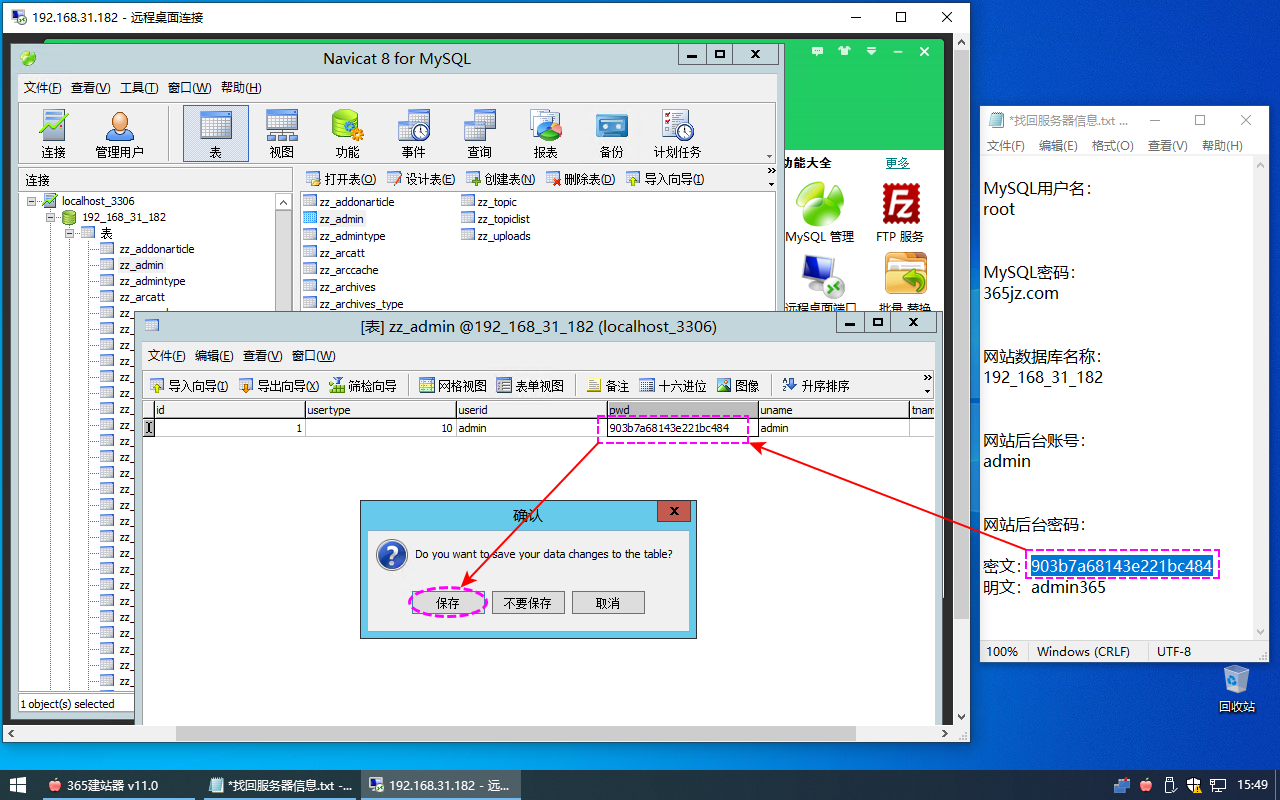
Task: Open 计划任务 (Scheduled tasks) section
Action: pyautogui.click(x=677, y=134)
